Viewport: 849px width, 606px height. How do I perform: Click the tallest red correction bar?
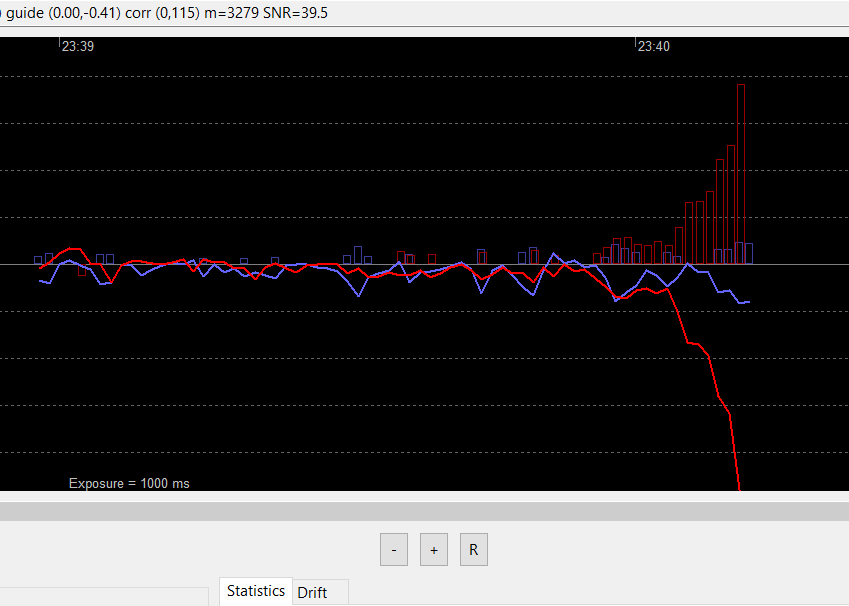coord(741,174)
